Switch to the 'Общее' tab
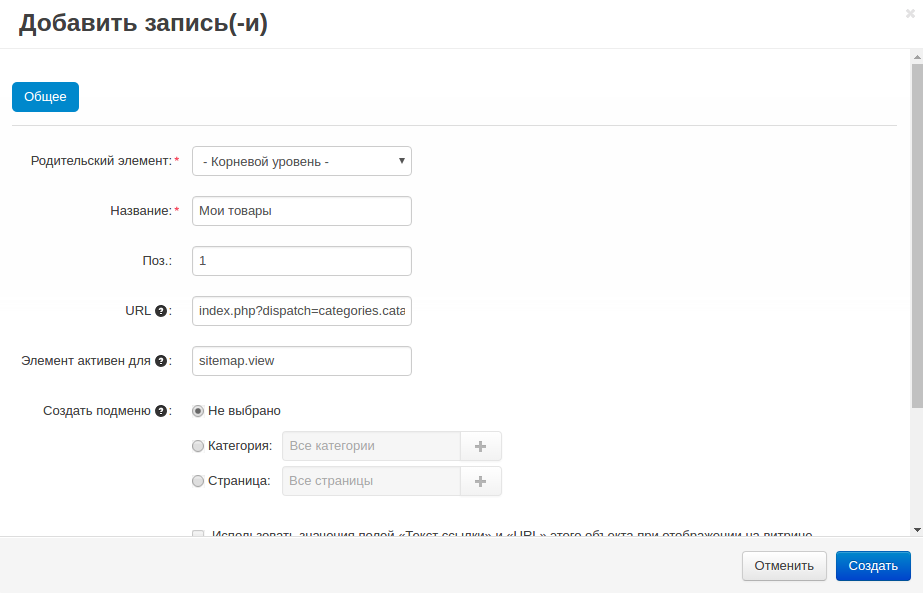Image resolution: width=923 pixels, height=593 pixels. [45, 97]
